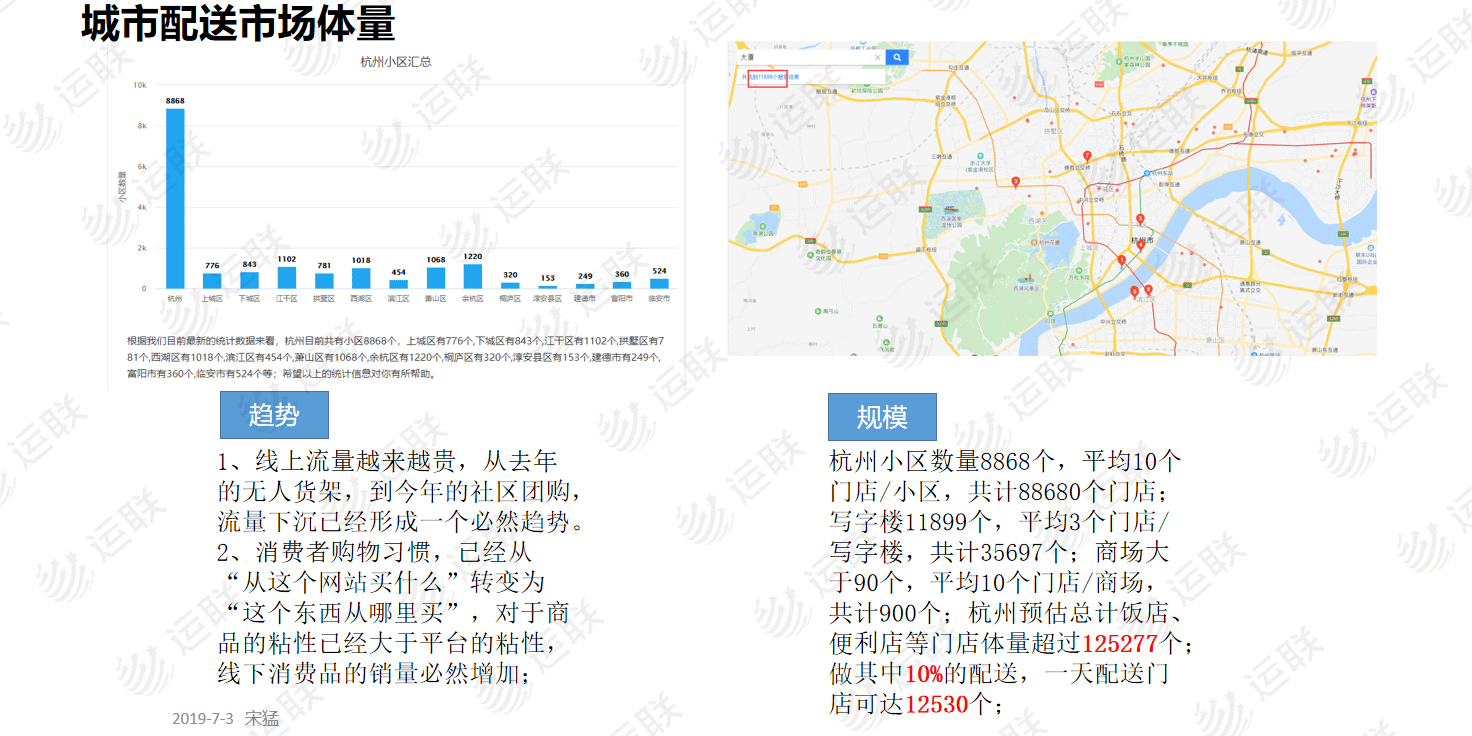Viewport: 1472px width, 736px height.
Task: Click the 320 value label
Action: pos(510,275)
